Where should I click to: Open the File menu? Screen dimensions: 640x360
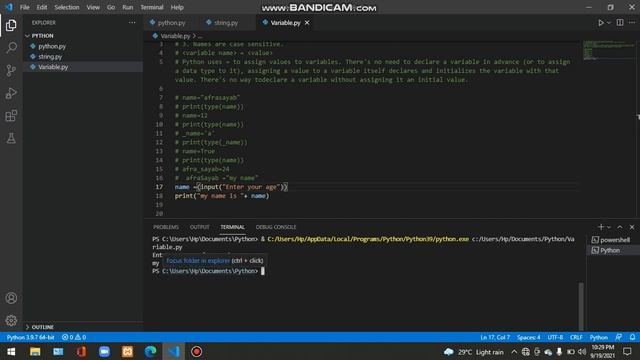pos(24,7)
